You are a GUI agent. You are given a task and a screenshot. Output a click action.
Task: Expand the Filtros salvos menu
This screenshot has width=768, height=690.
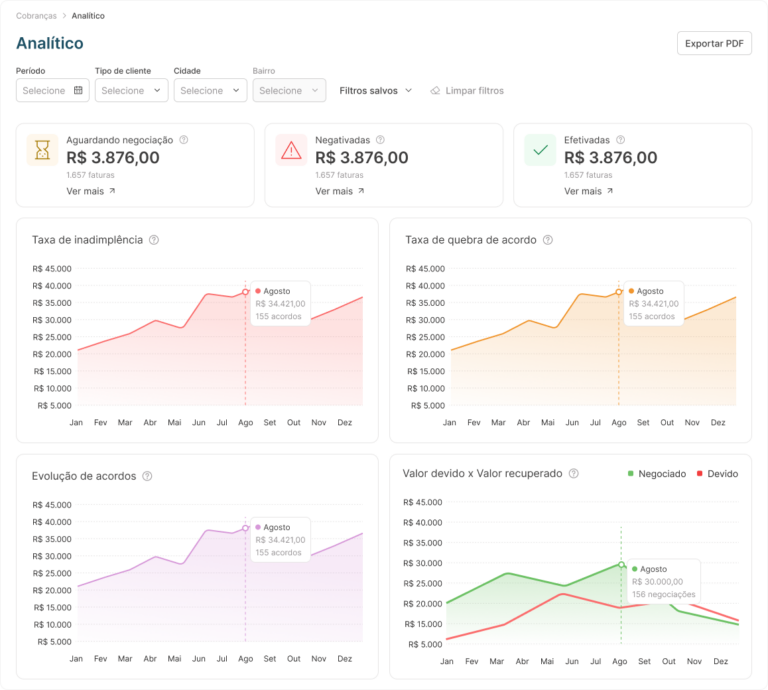376,91
